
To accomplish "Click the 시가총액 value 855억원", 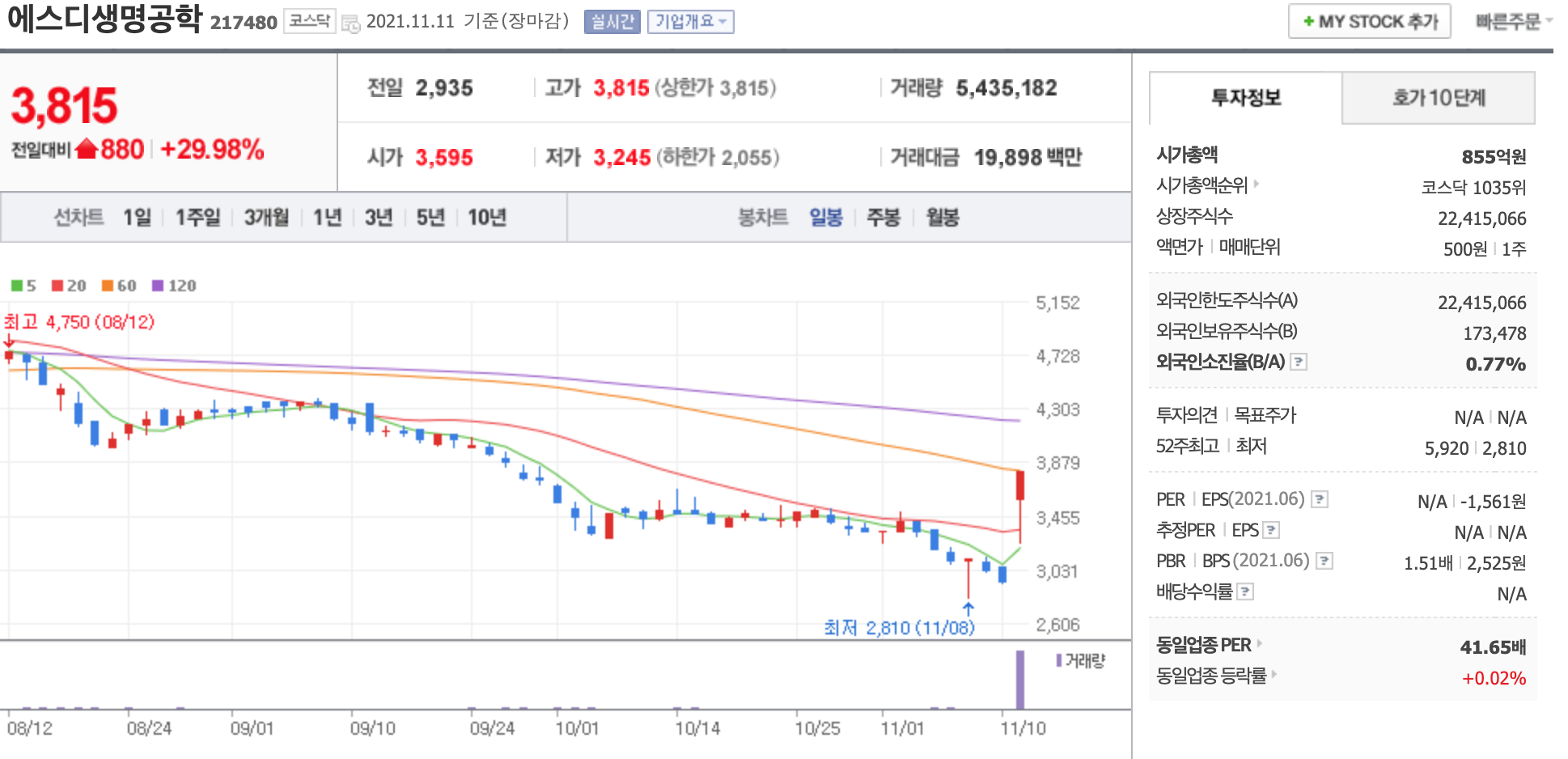I will [x=1494, y=156].
